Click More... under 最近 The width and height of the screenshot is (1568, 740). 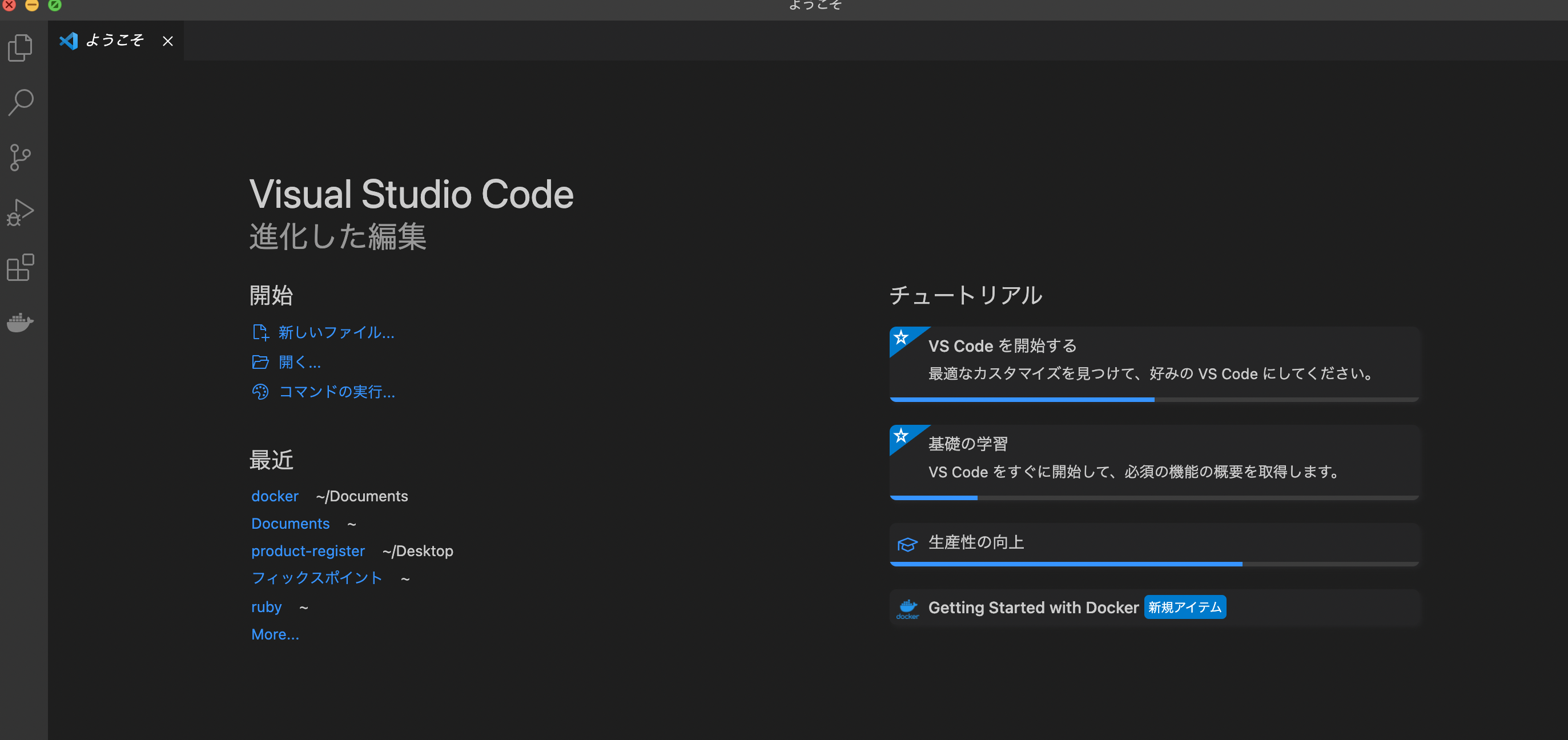pyautogui.click(x=275, y=634)
